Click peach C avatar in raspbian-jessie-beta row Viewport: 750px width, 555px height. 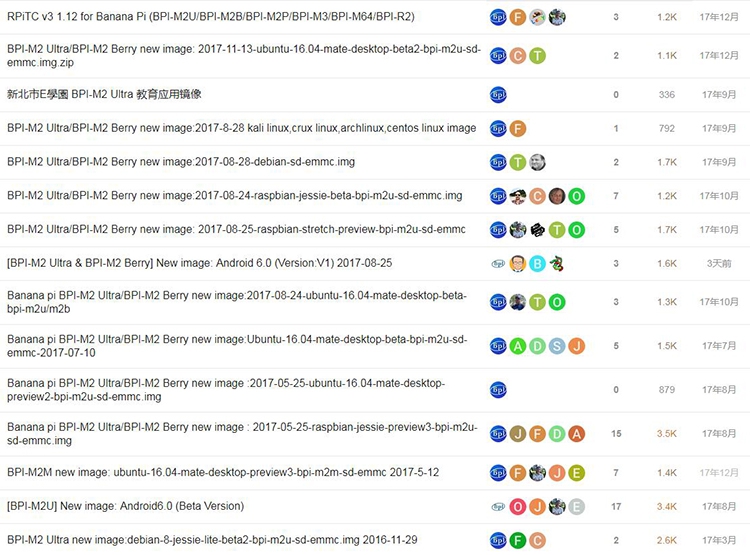(537, 196)
